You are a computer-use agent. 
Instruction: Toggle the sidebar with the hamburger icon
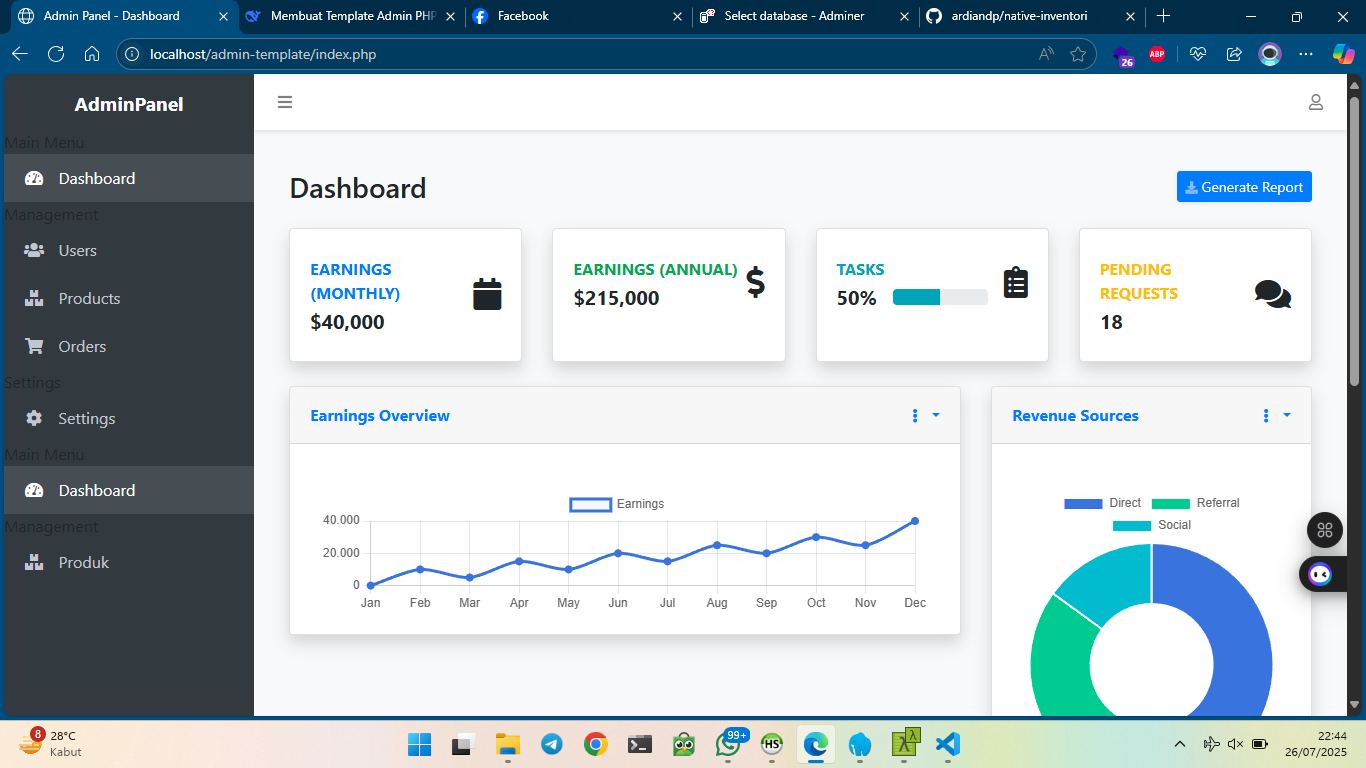pos(285,102)
